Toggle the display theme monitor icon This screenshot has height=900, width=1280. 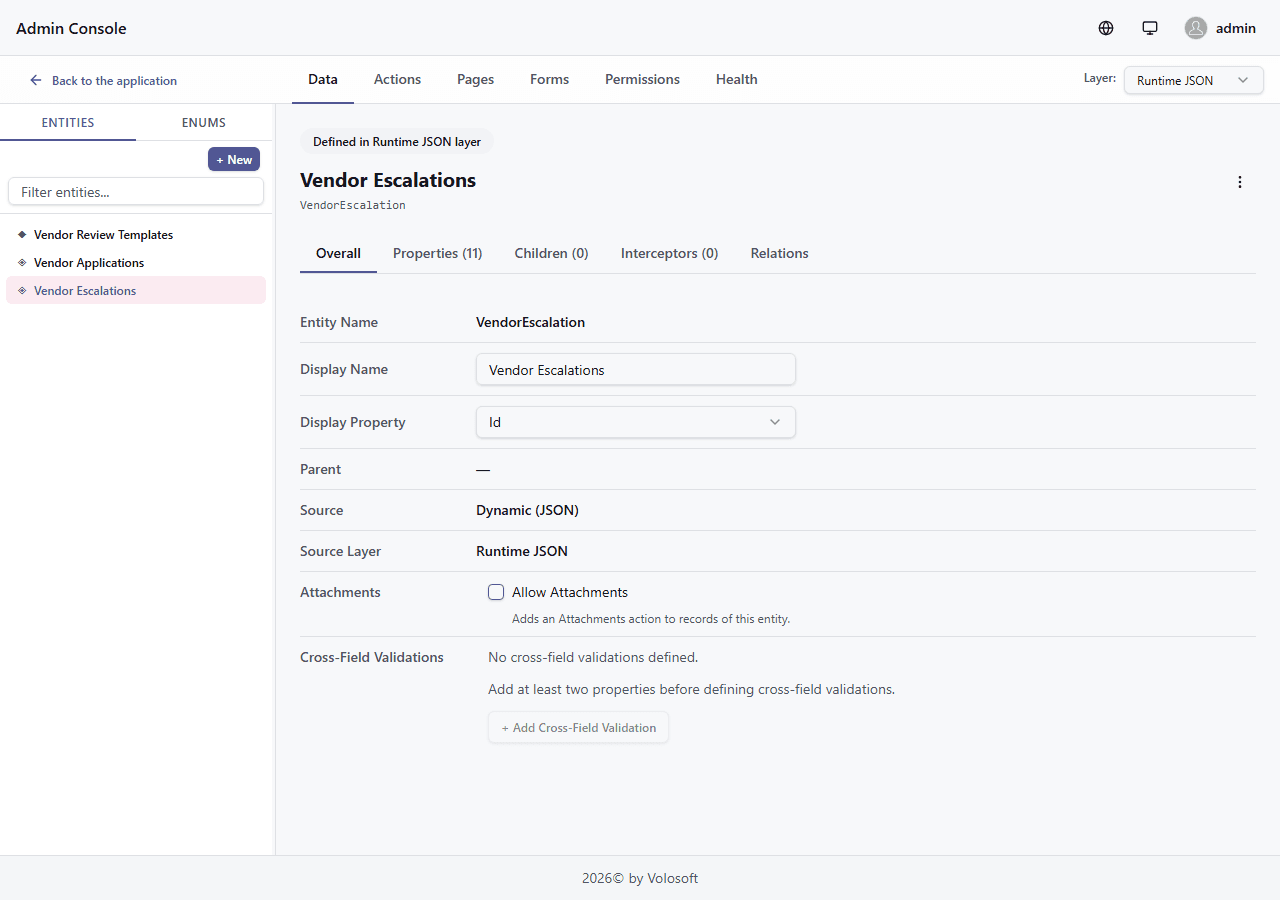(x=1150, y=28)
